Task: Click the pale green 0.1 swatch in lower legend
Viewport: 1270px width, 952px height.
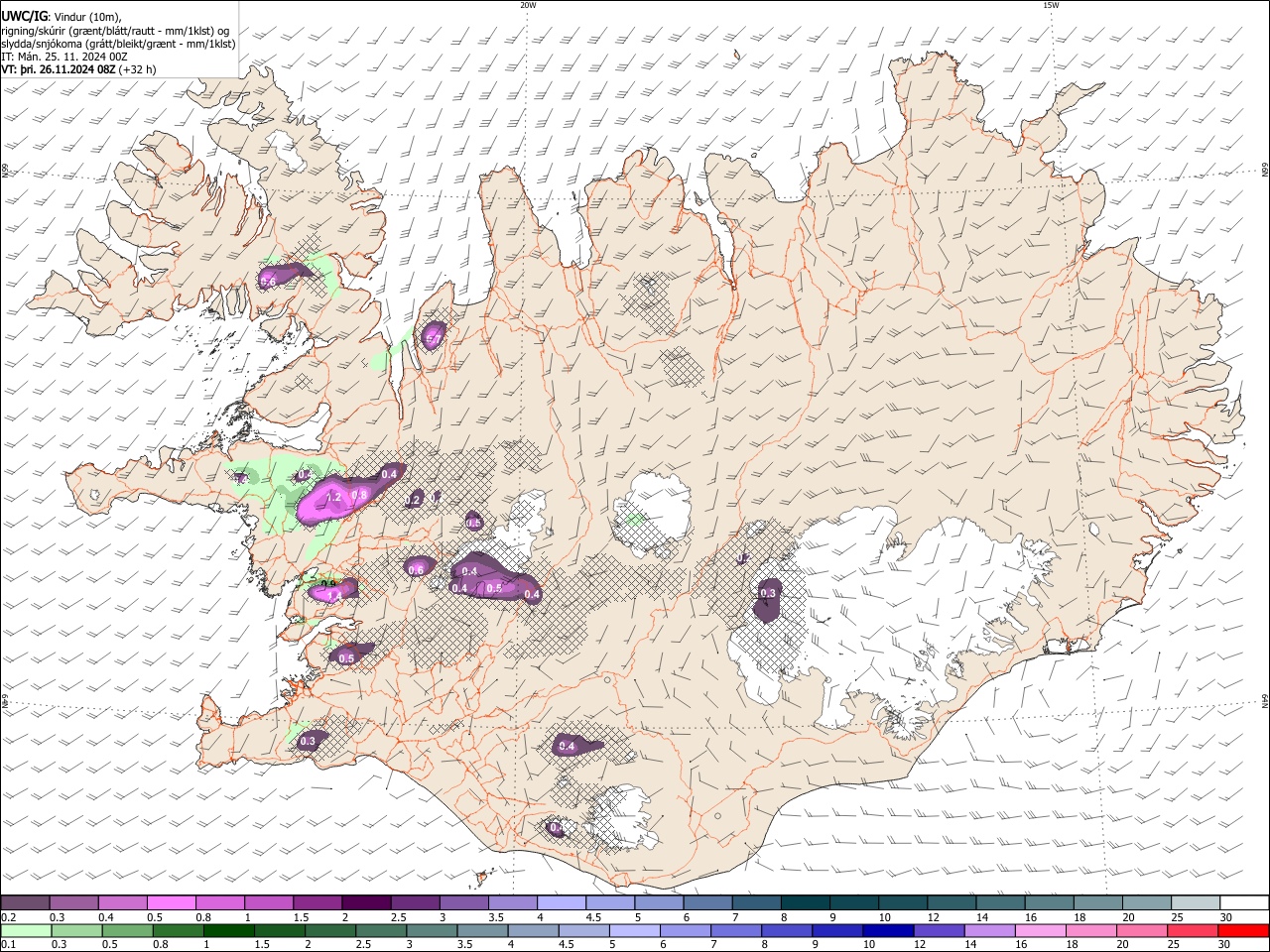Action: [25, 930]
